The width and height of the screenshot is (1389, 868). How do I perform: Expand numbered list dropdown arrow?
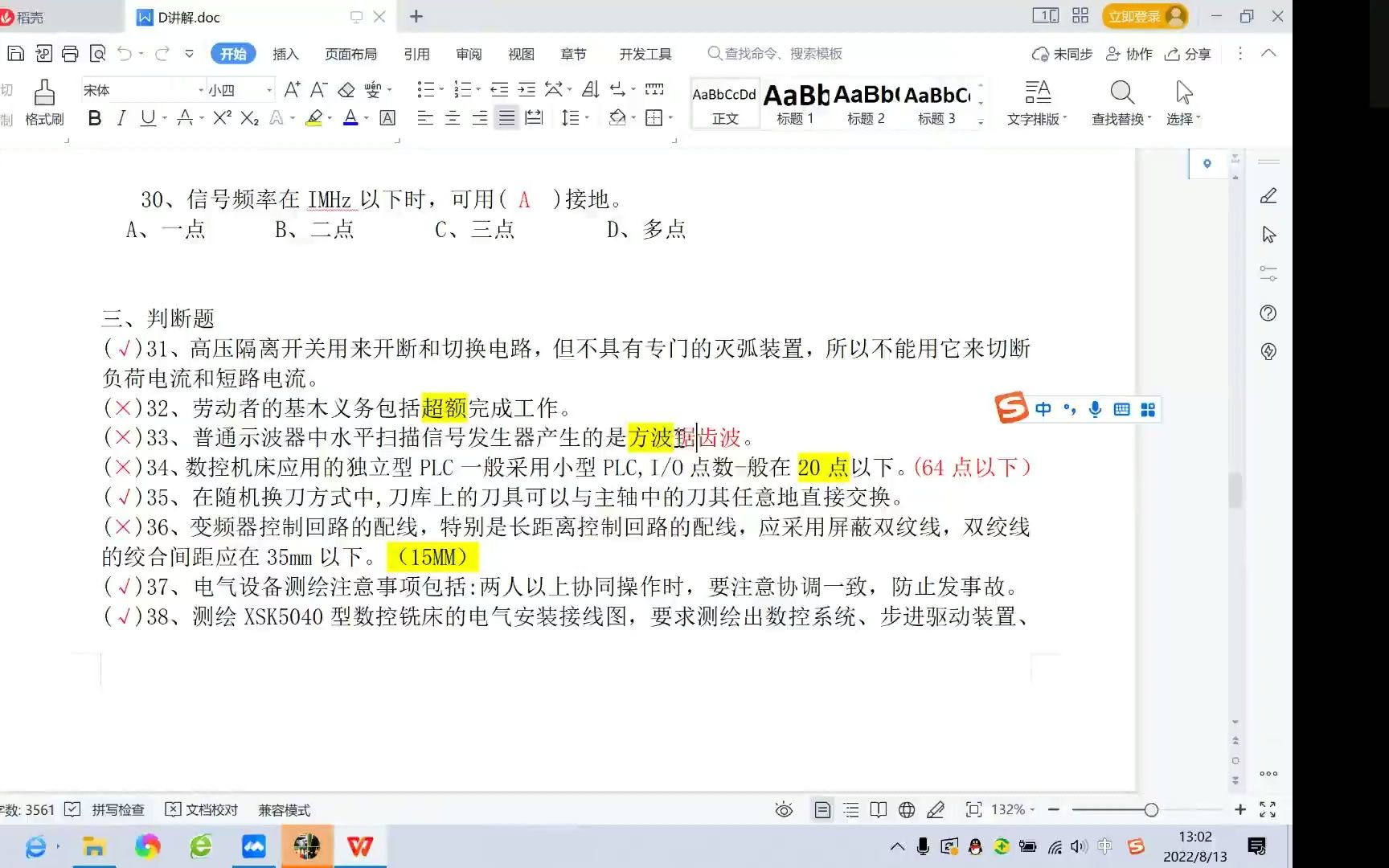(478, 90)
